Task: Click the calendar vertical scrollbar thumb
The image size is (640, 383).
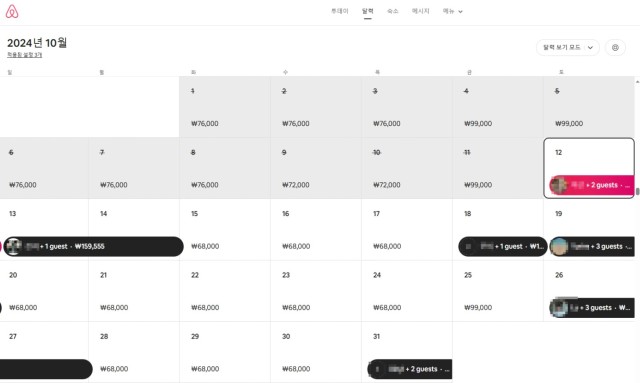Action: click(637, 191)
